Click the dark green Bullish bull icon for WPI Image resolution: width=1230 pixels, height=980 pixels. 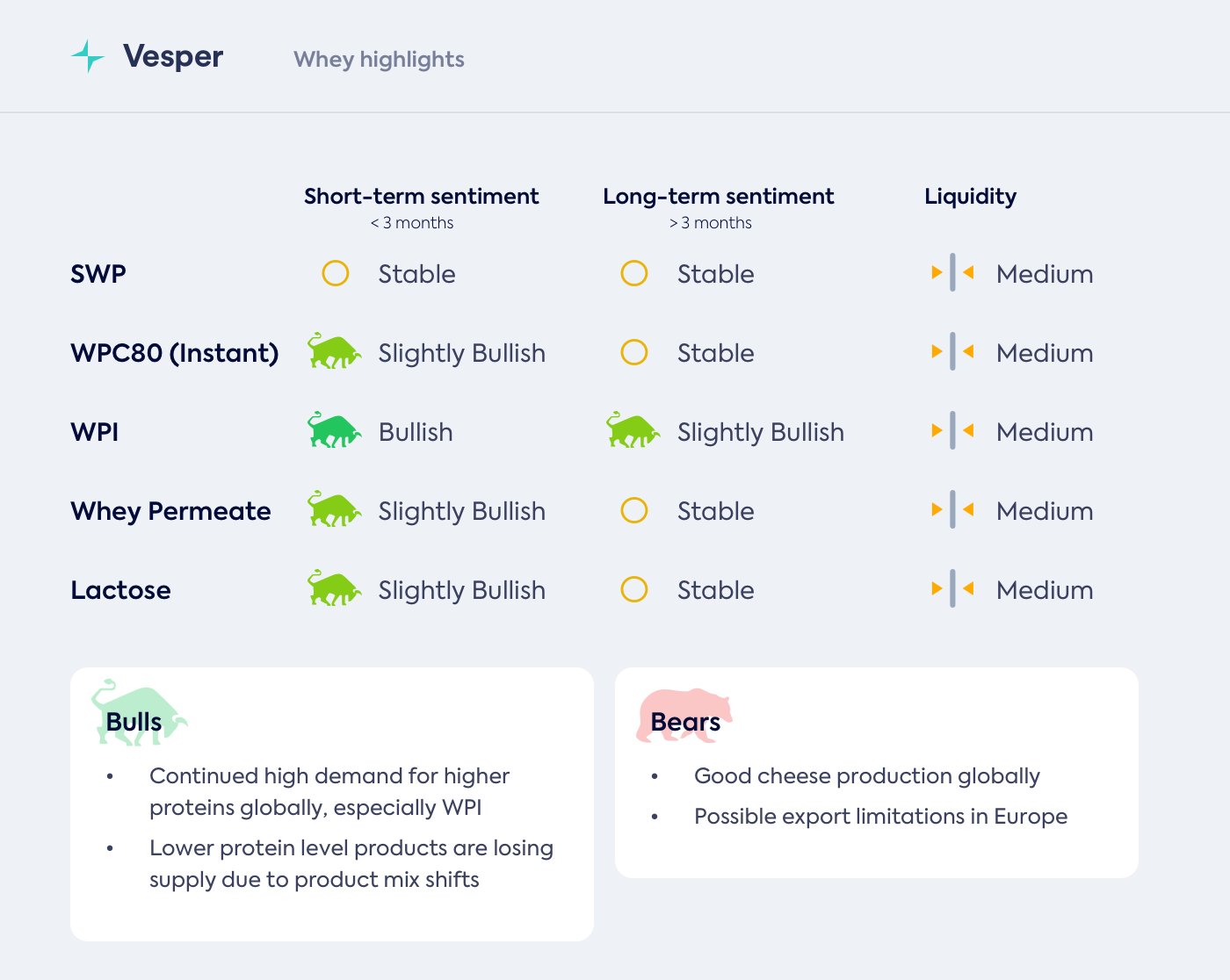(334, 431)
